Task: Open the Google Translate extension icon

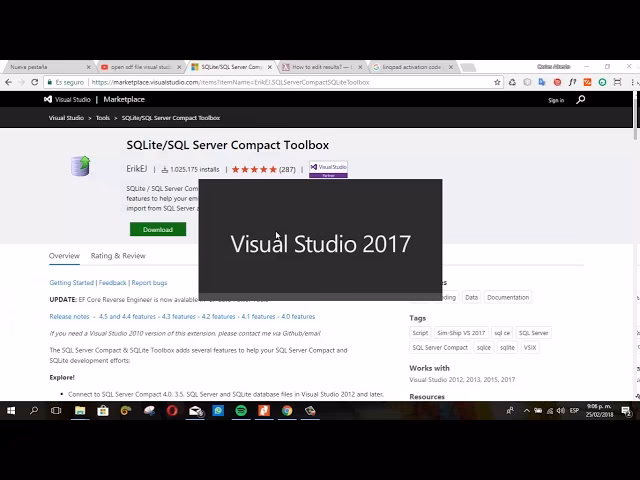Action: tap(542, 82)
